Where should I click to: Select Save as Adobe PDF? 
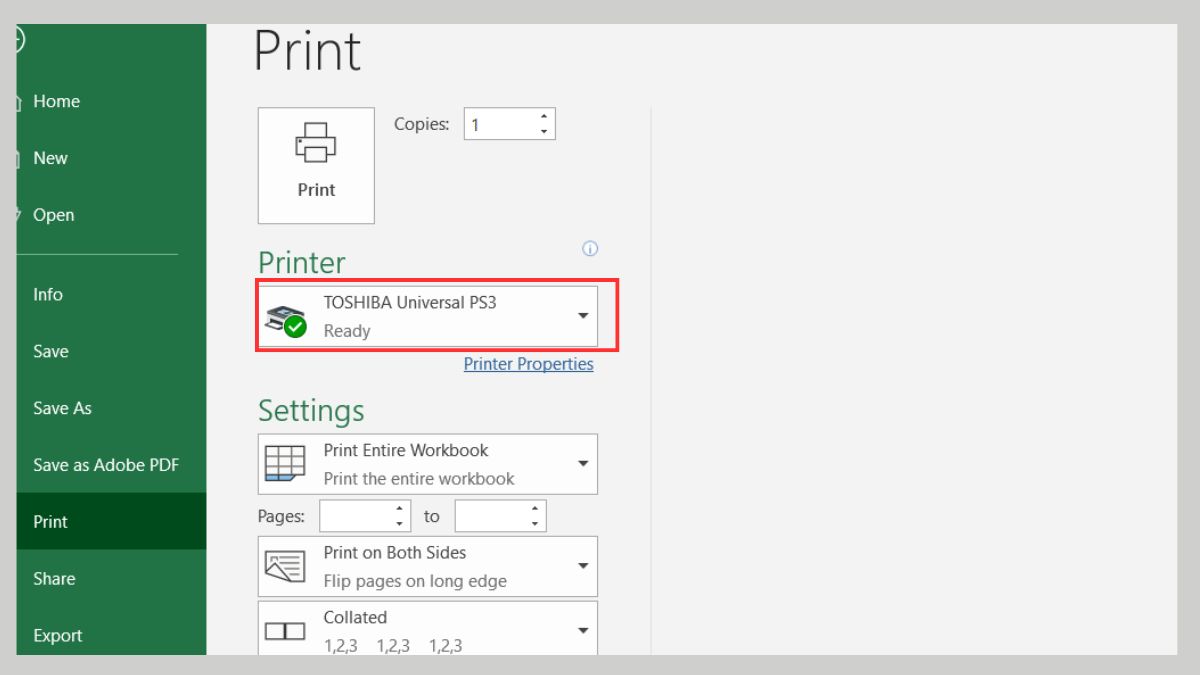[106, 465]
